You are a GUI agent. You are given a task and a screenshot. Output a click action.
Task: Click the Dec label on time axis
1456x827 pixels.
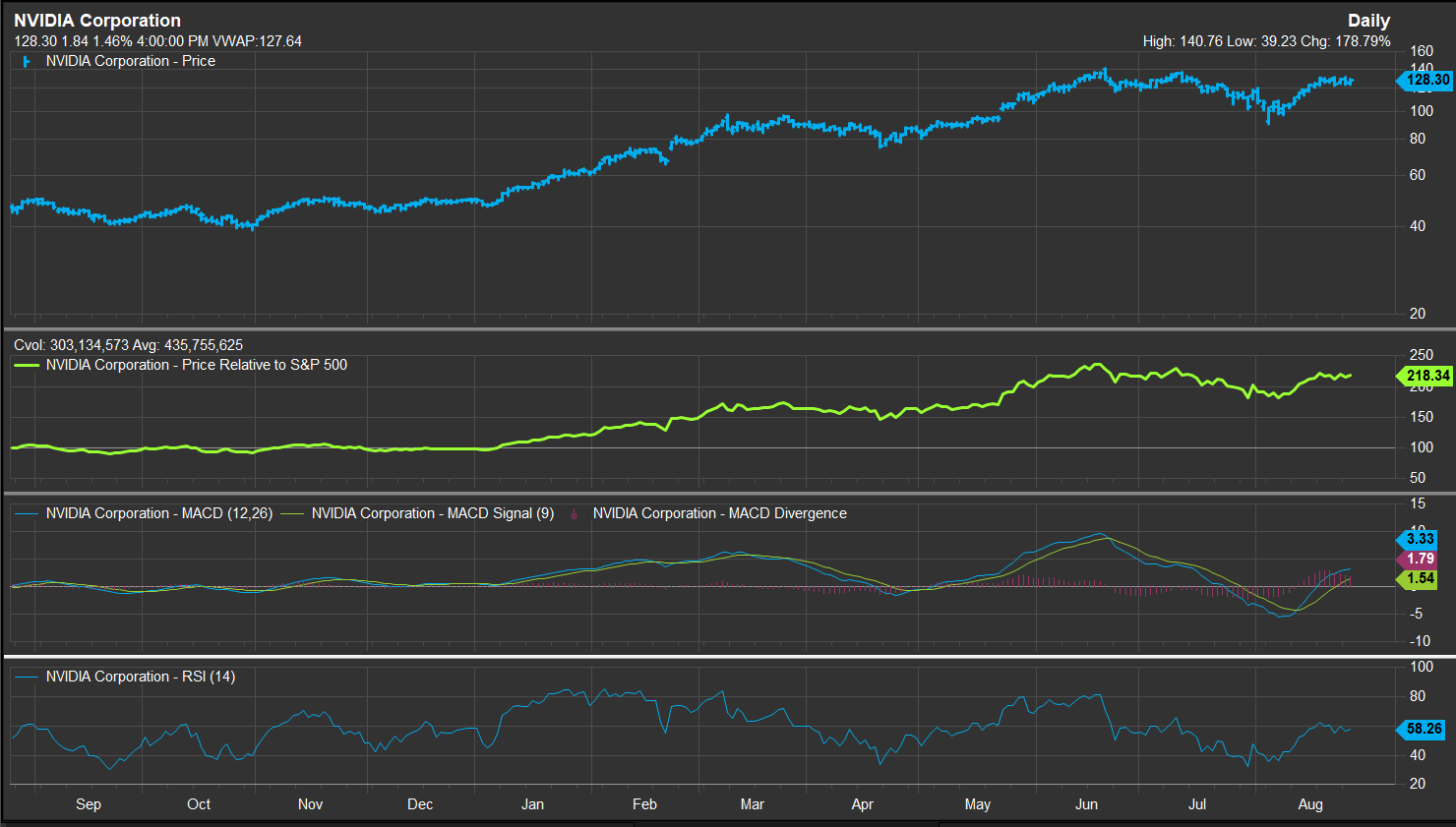(420, 804)
